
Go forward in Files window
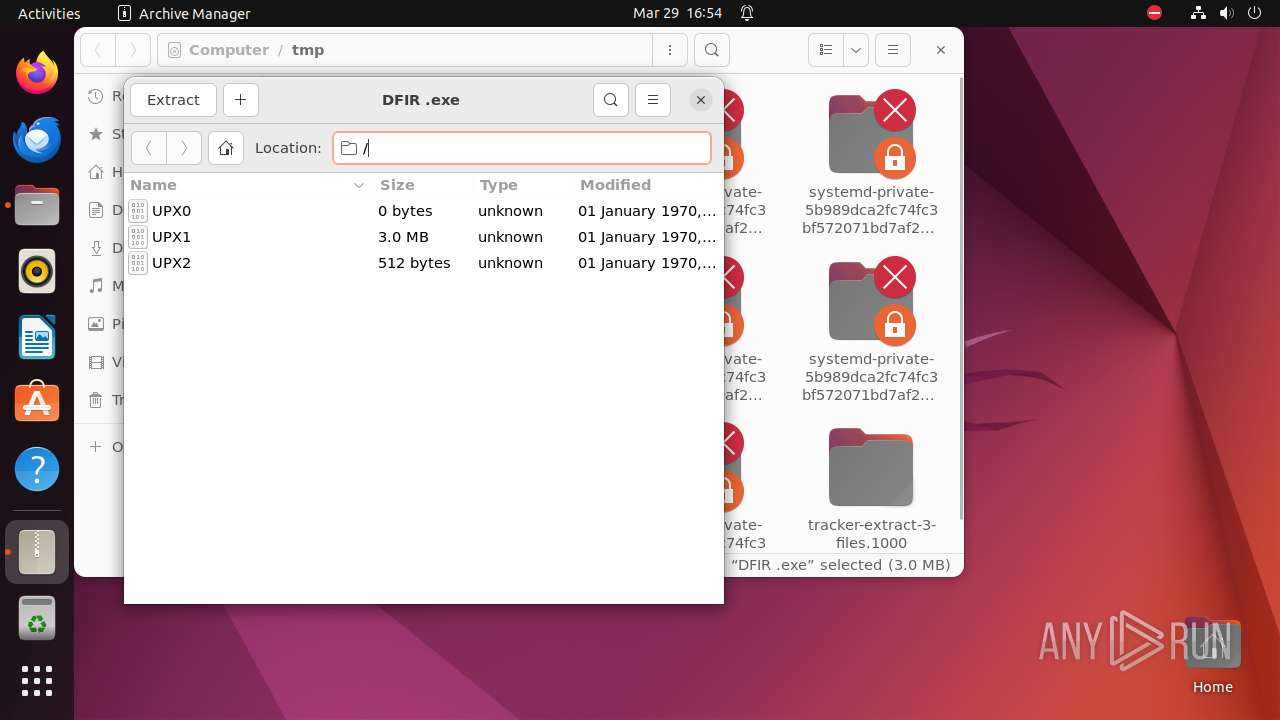[x=133, y=50]
